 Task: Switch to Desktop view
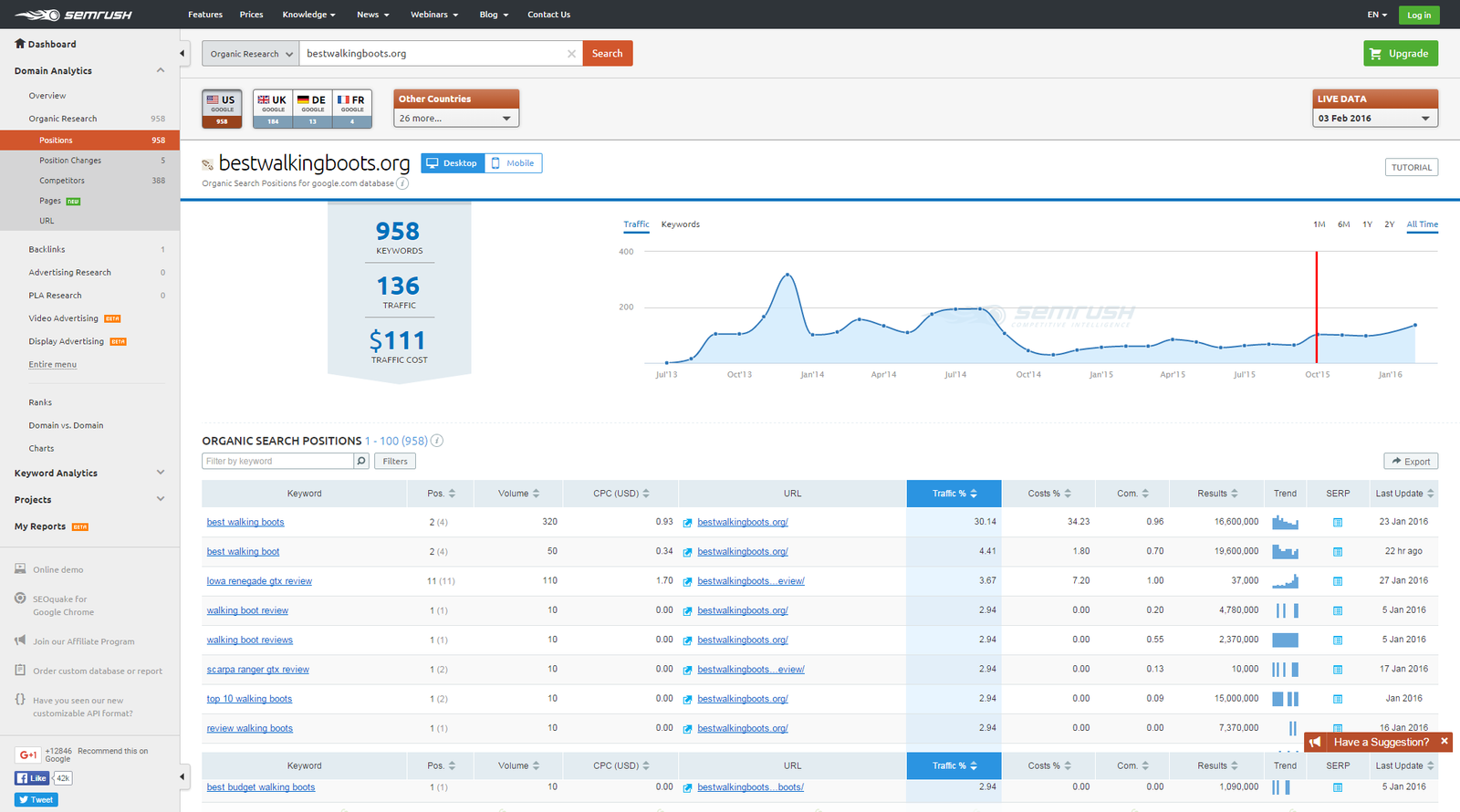click(x=453, y=163)
